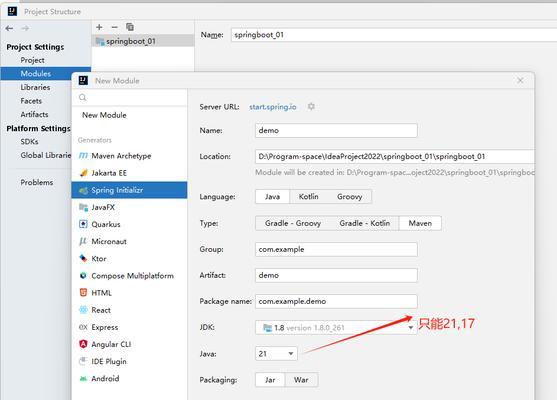The image size is (557, 400).
Task: Add a module with the plus icon
Action: [99, 27]
